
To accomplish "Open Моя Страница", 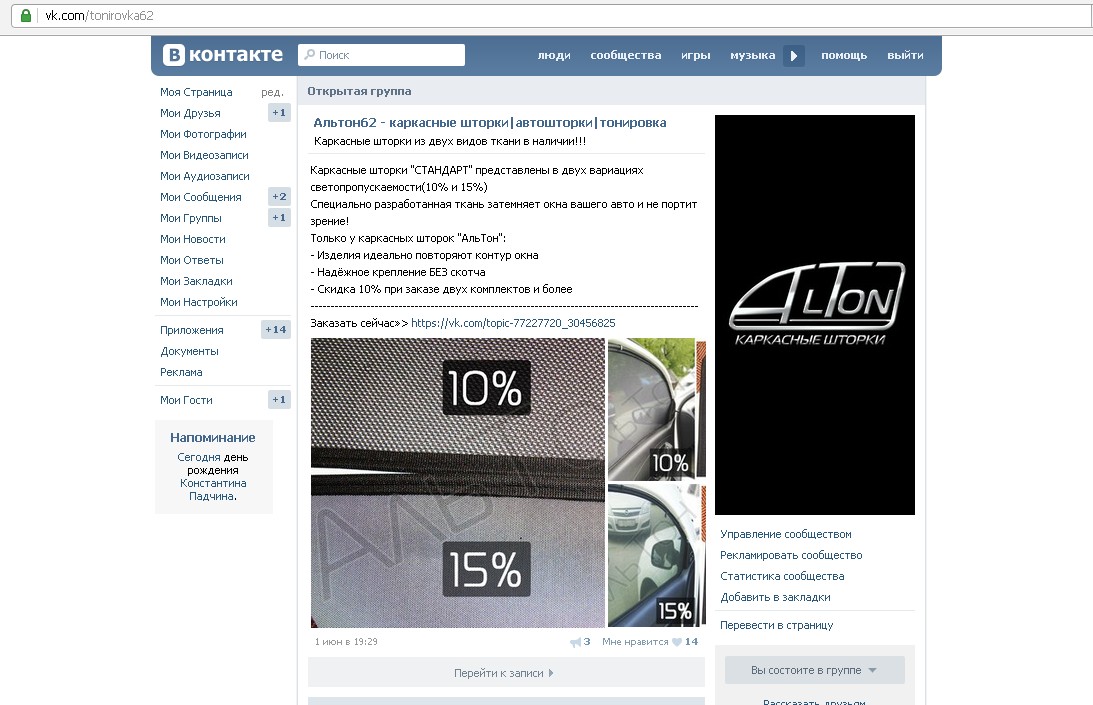I will click(x=196, y=92).
